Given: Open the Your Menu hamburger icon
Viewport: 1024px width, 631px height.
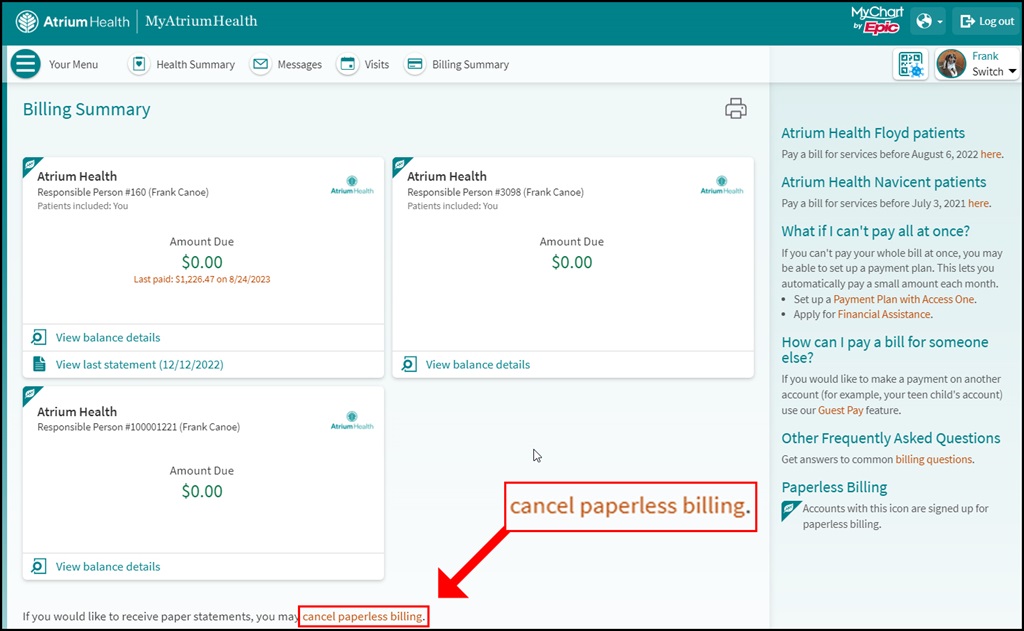Looking at the screenshot, I should (x=25, y=64).
